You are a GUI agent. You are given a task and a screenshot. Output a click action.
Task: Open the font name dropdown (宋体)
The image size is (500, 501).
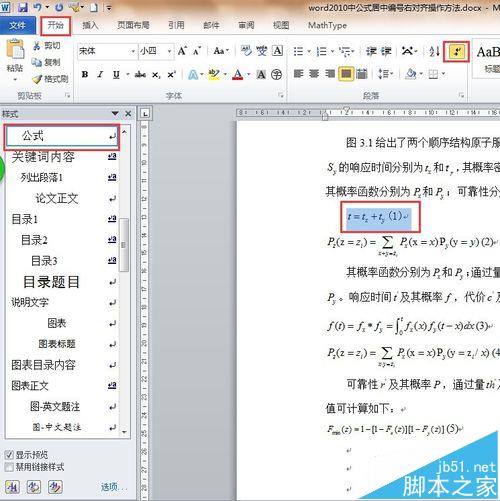pyautogui.click(x=107, y=51)
